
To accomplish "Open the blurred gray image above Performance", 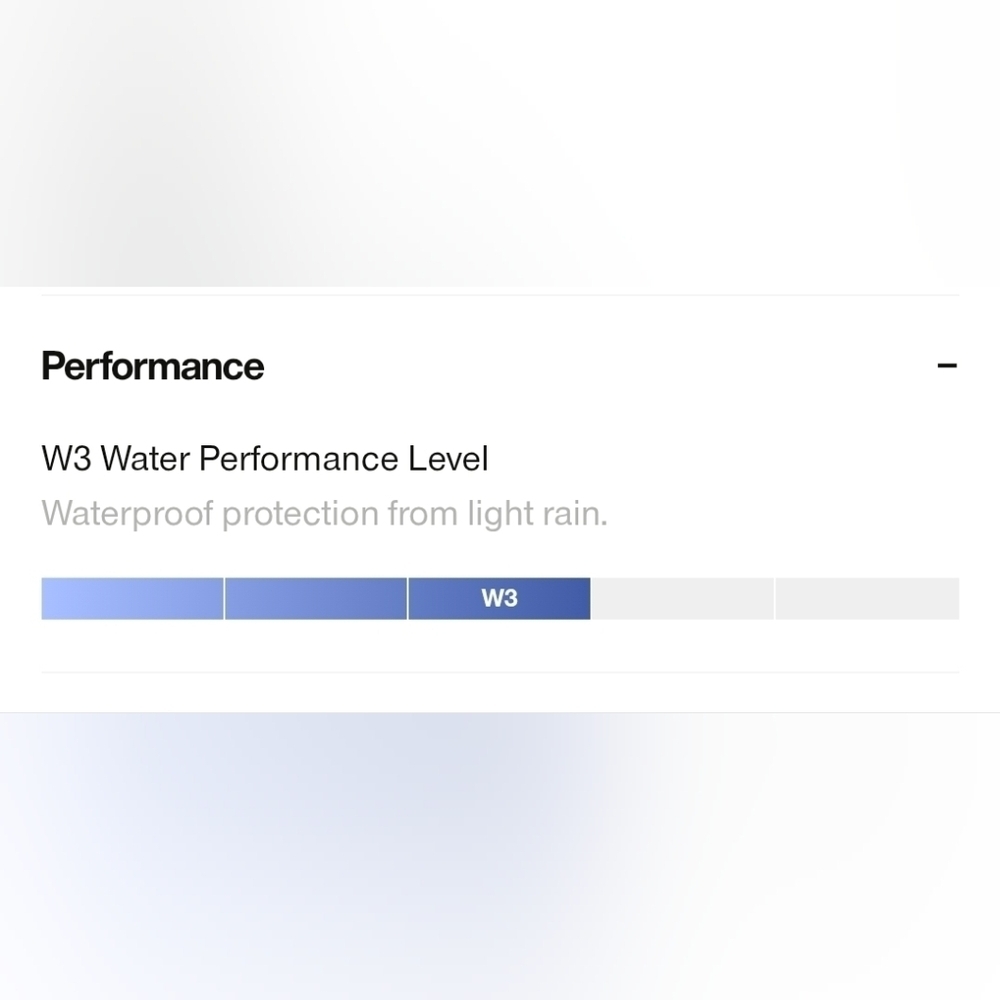I will pos(500,143).
